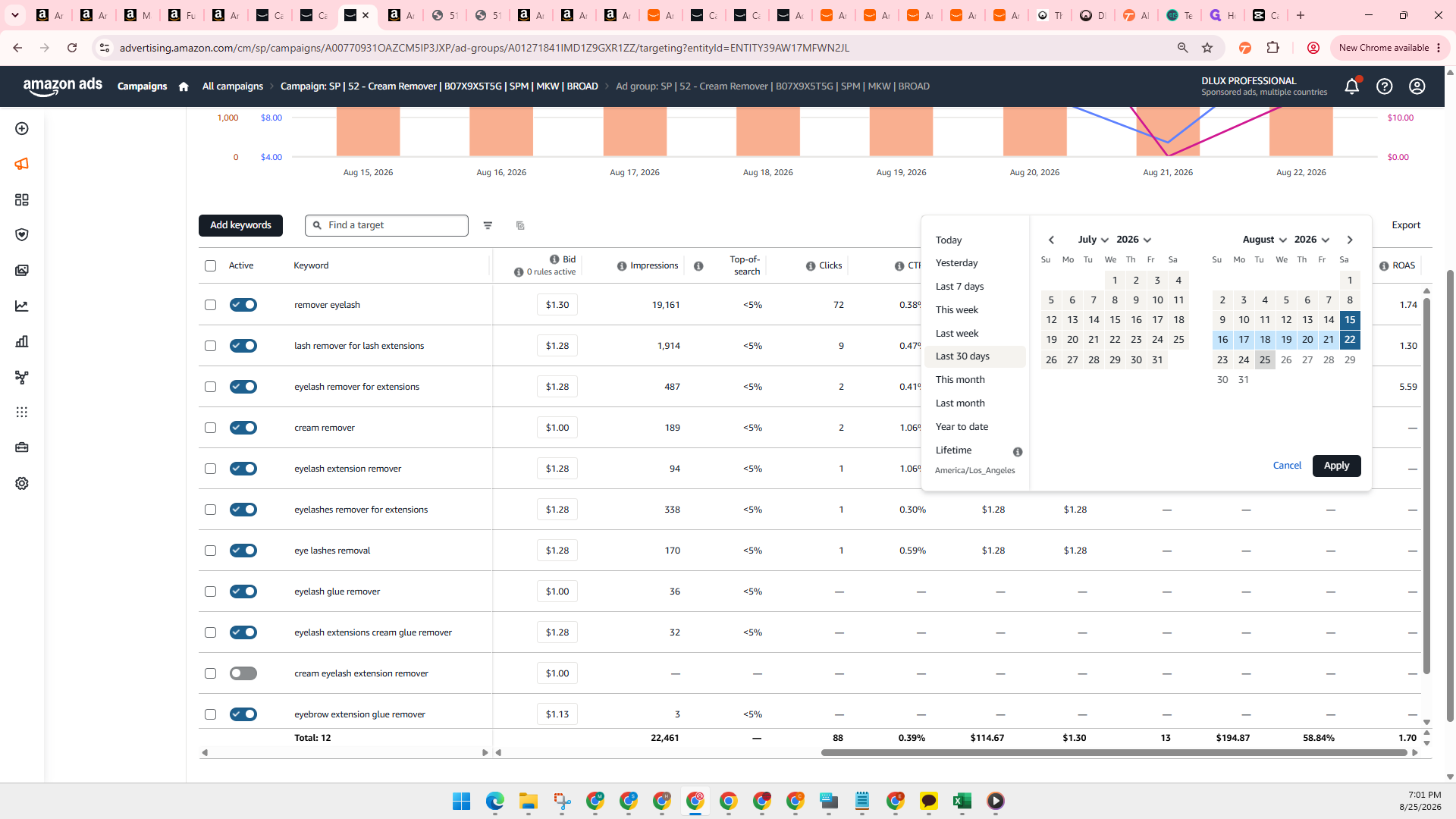
Task: Focus the 'Find a target' search field
Action: (x=387, y=225)
